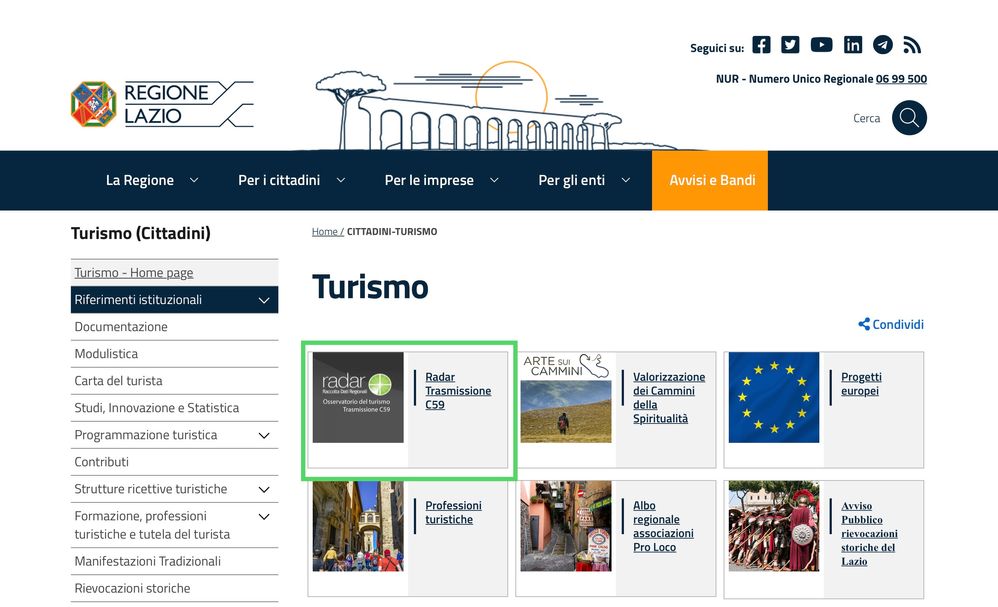This screenshot has width=998, height=607.
Task: Expand Strutture ricettive turistiche chevron
Action: coord(264,490)
